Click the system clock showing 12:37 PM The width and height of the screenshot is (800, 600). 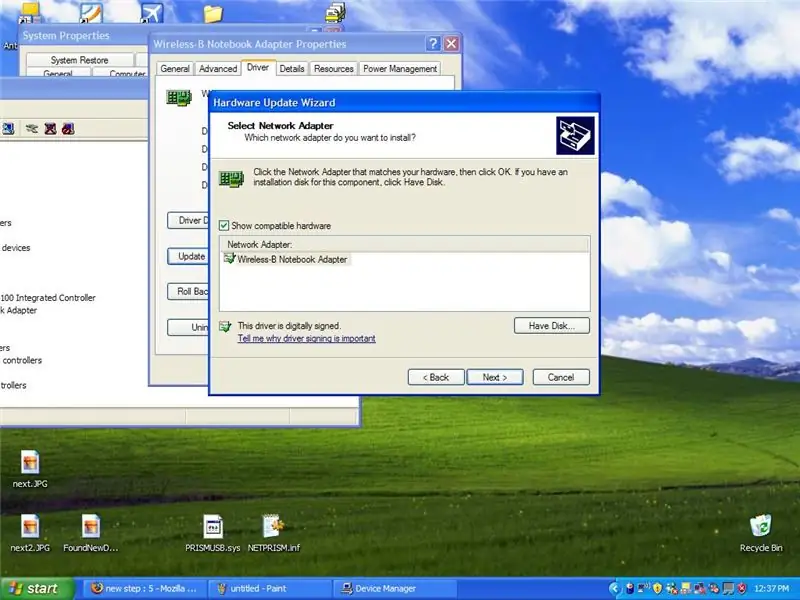771,588
